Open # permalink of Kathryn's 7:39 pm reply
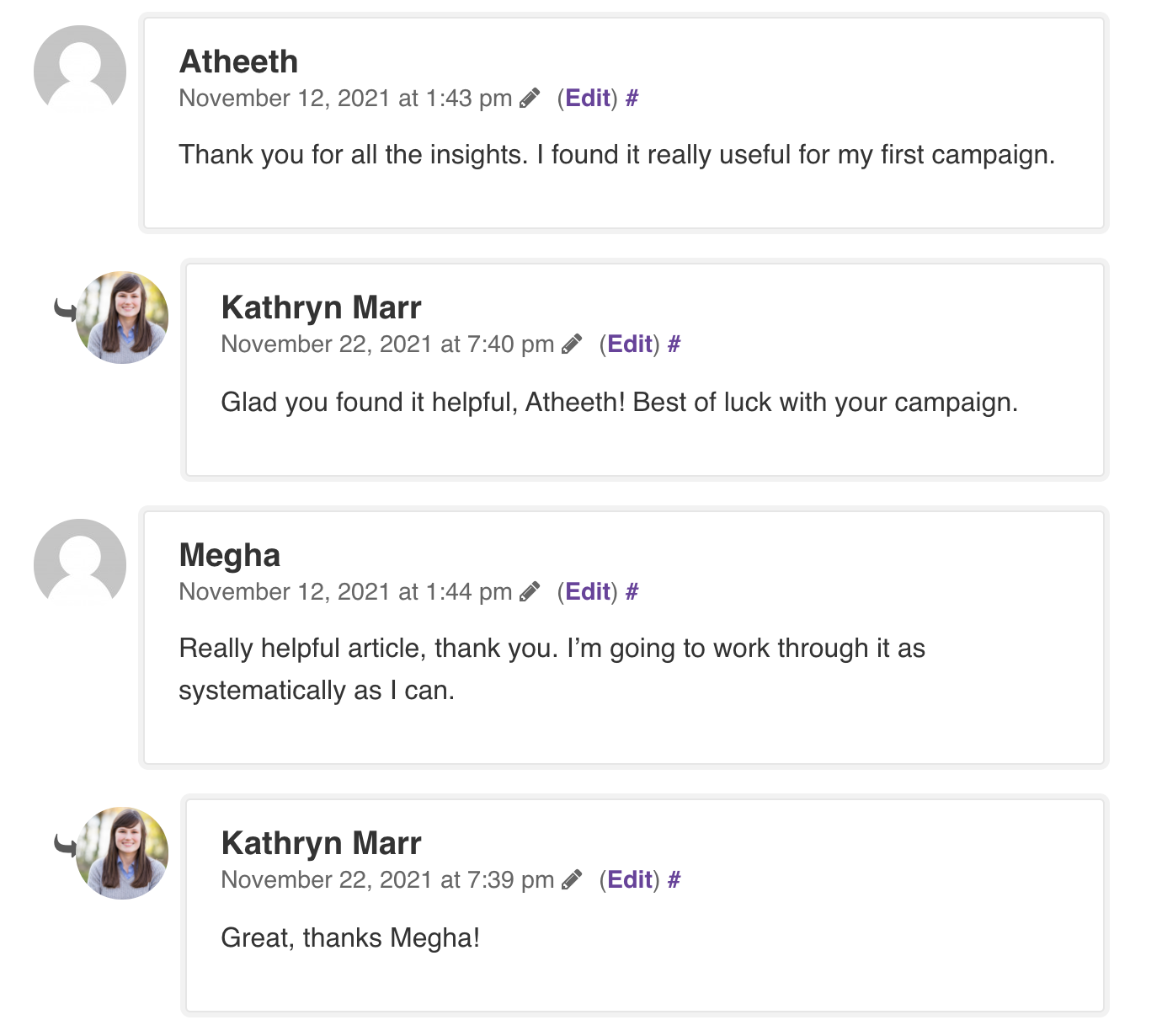This screenshot has width=1162, height=1036. (x=674, y=880)
